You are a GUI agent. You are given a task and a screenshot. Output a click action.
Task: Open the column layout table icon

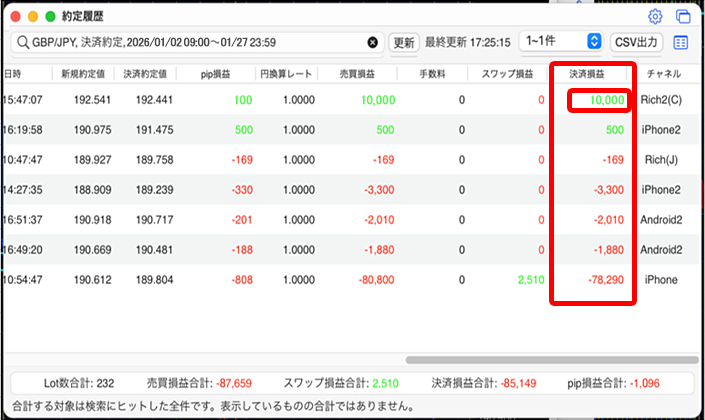(681, 43)
